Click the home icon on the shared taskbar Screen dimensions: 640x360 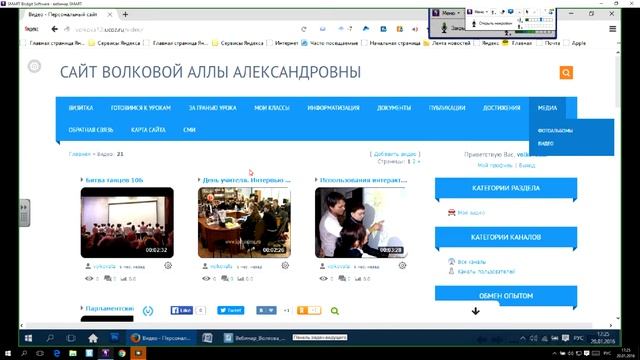click(x=93, y=338)
